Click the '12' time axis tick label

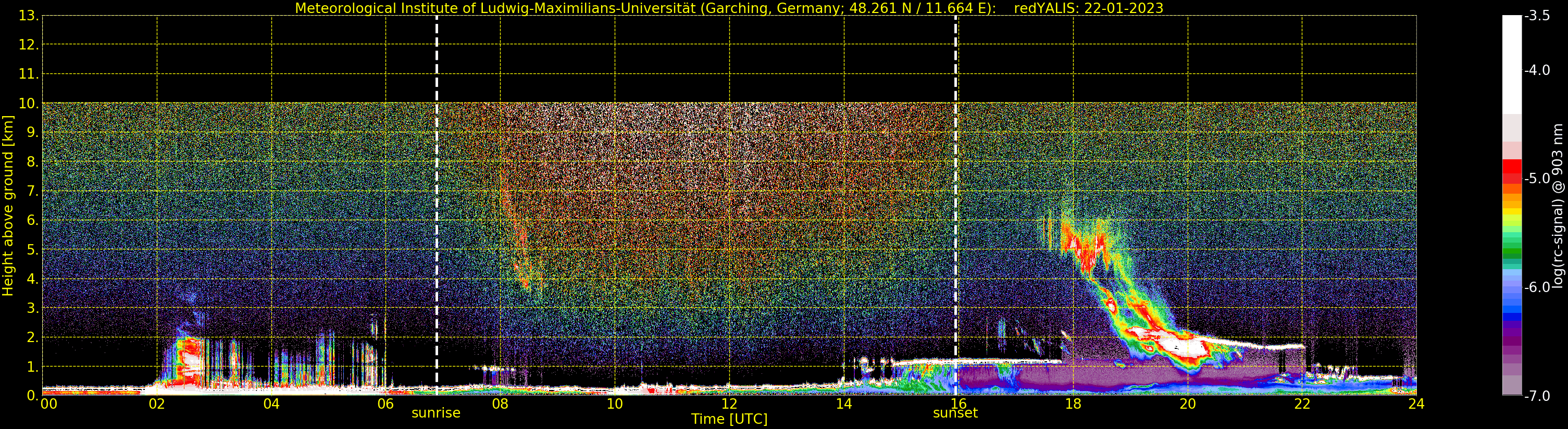[729, 403]
